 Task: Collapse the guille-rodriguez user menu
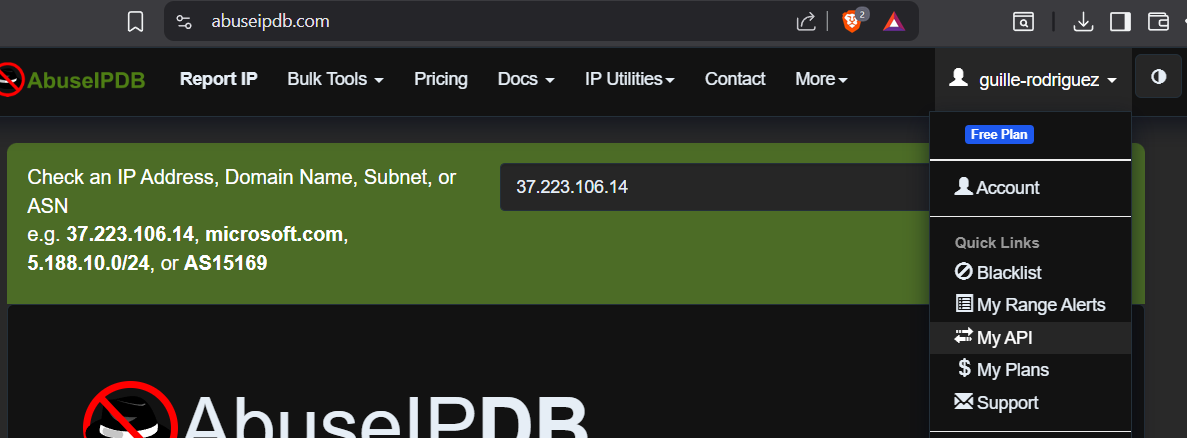click(x=1033, y=79)
